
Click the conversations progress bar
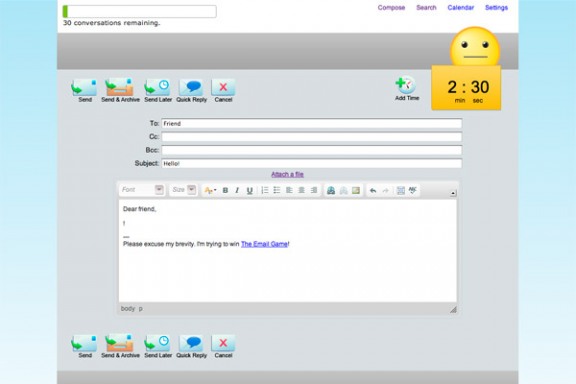(x=140, y=11)
